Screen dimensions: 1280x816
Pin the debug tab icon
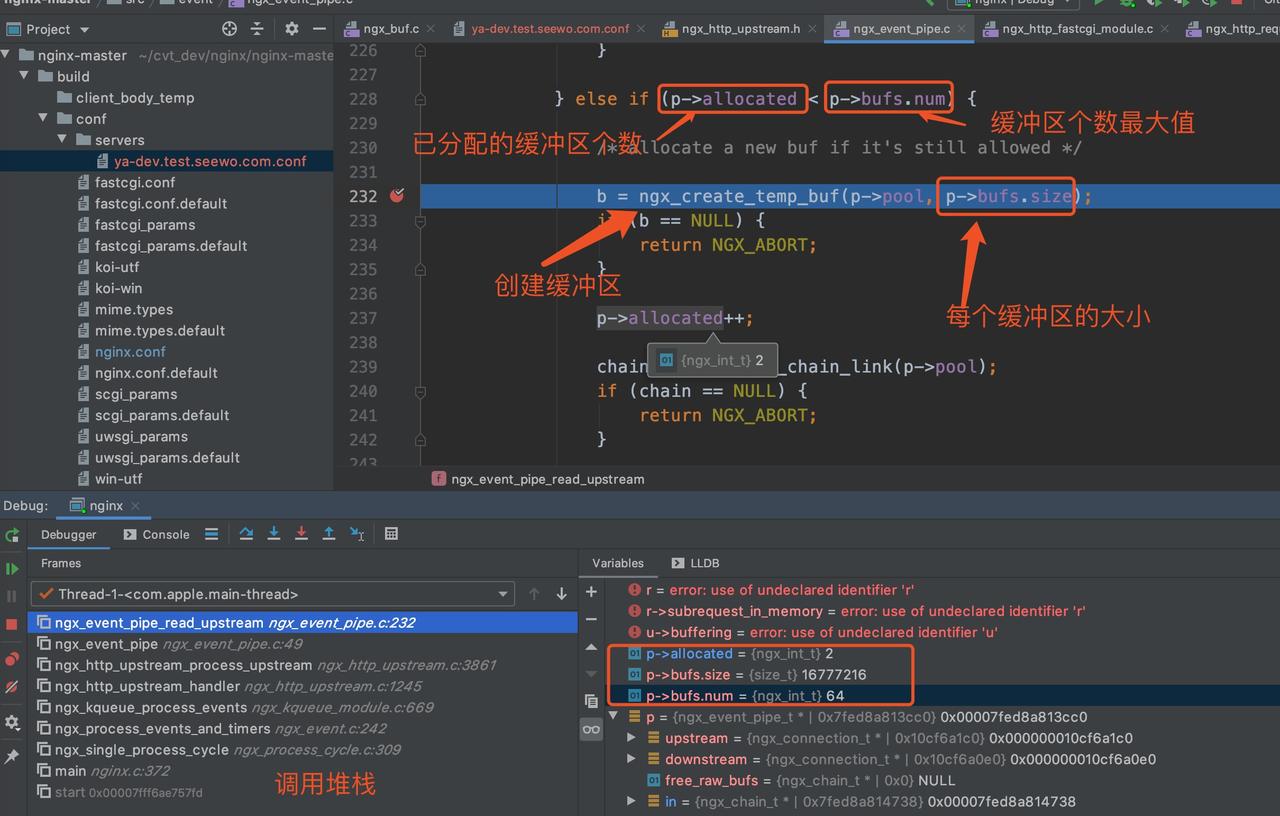click(x=12, y=757)
